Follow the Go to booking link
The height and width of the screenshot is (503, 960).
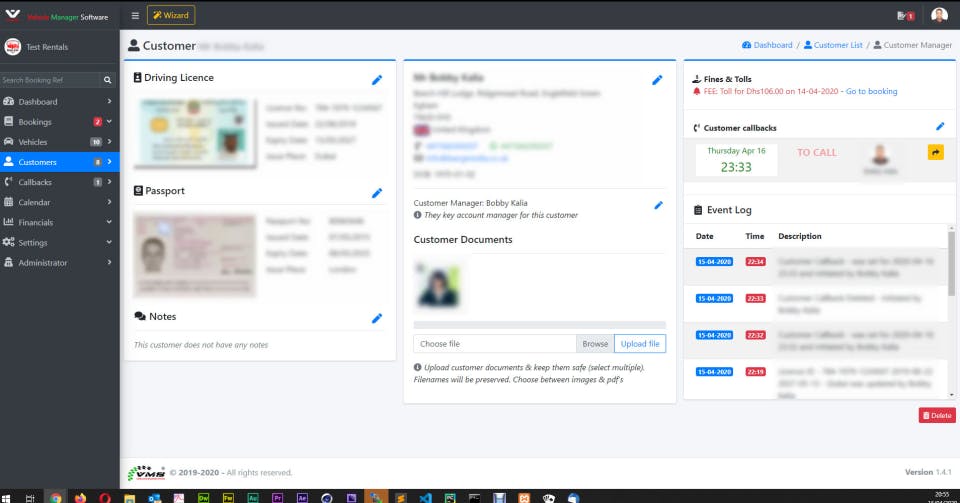pos(871,91)
